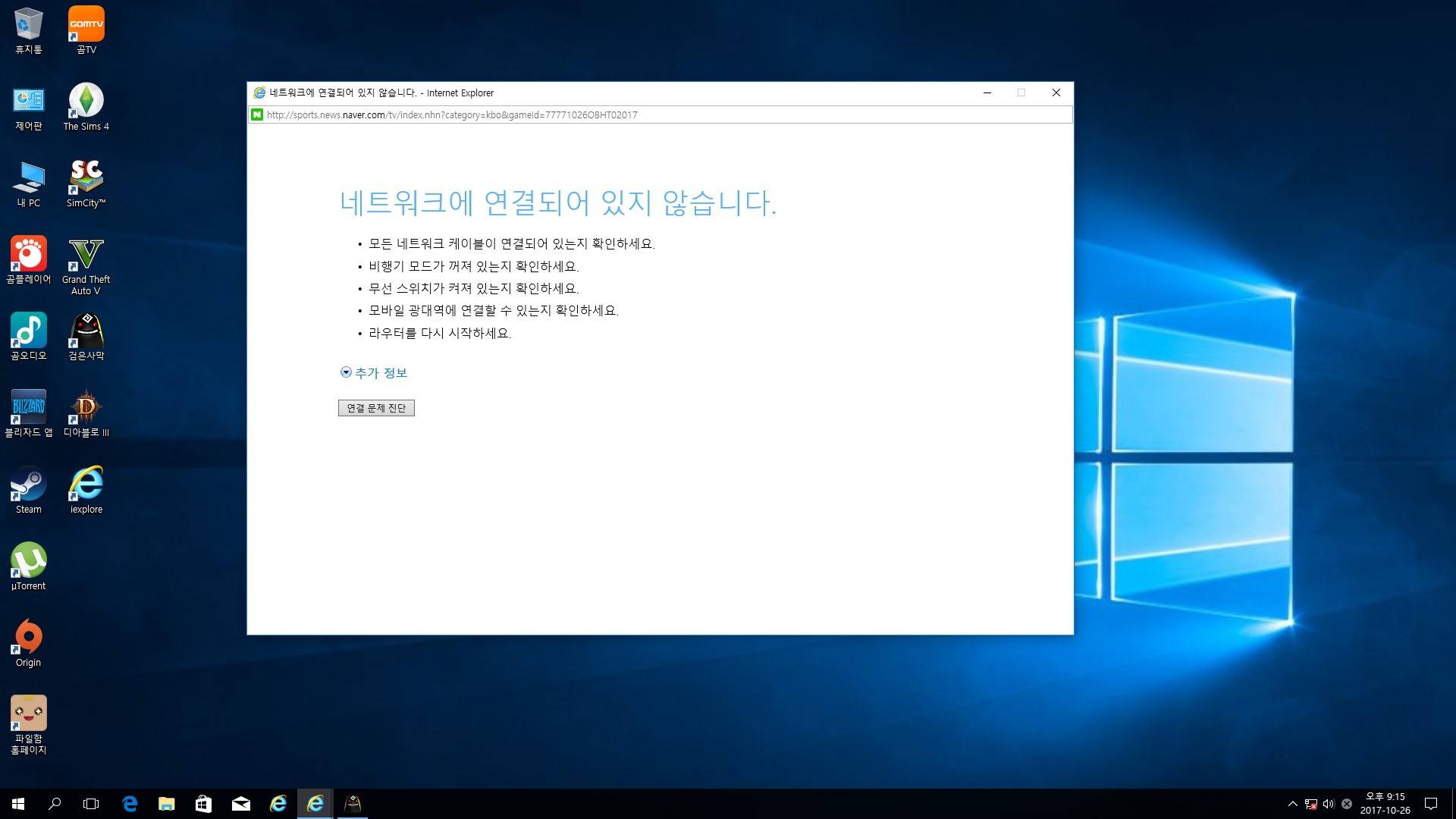
Task: Open the Windows Start menu
Action: pyautogui.click(x=18, y=804)
